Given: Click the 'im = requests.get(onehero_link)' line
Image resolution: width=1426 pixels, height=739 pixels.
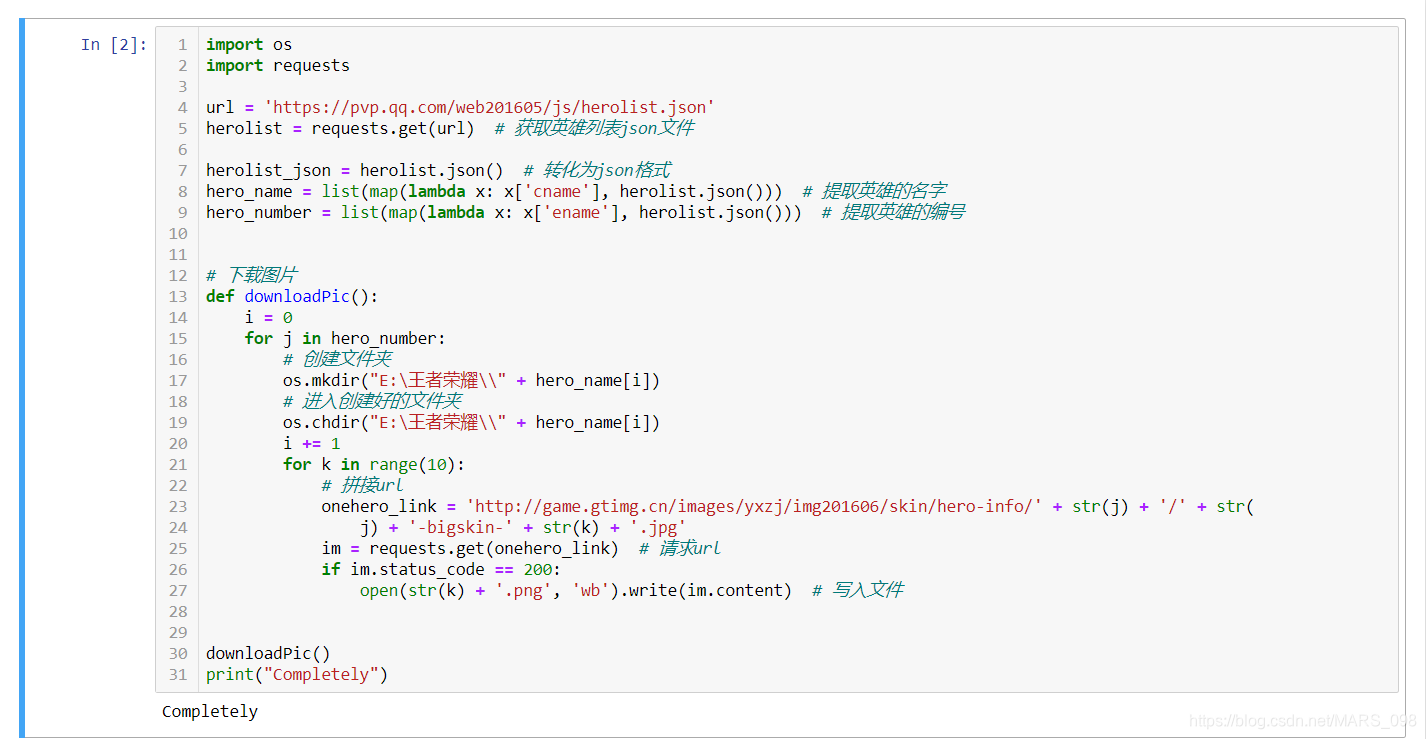Looking at the screenshot, I should pos(470,548).
